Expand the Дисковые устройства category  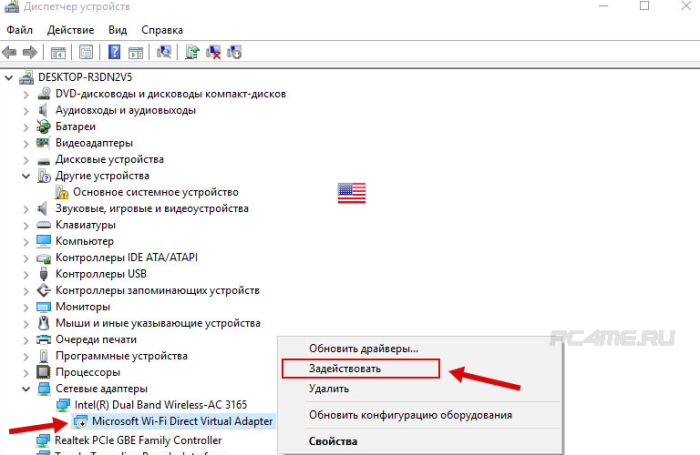pos(26,160)
